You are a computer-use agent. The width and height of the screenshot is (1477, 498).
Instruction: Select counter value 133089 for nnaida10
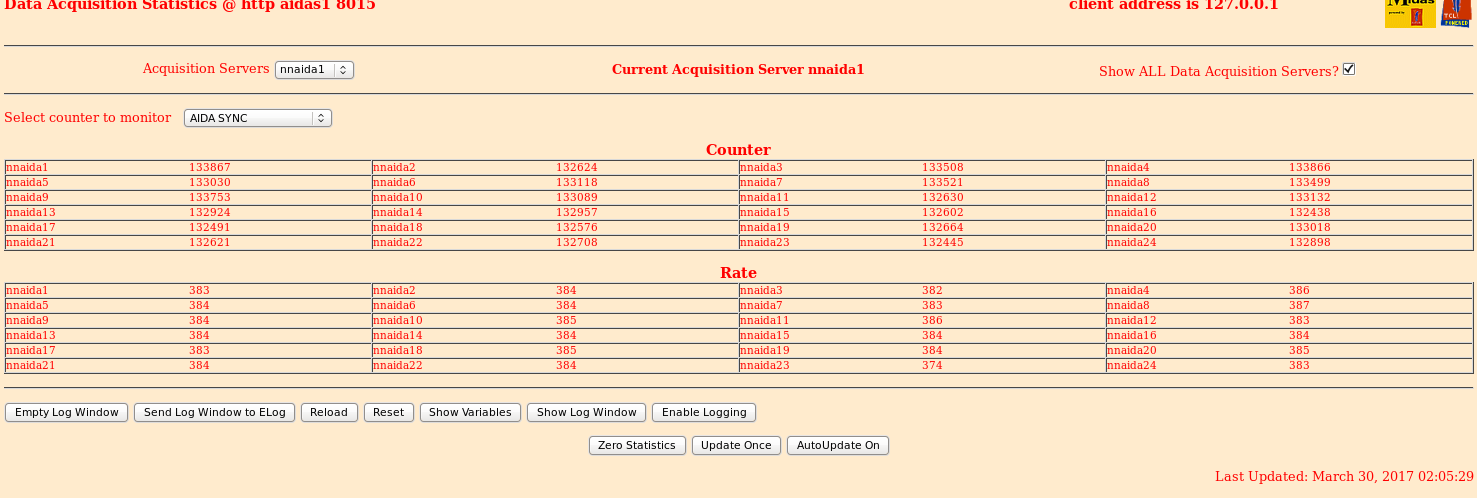click(x=577, y=198)
